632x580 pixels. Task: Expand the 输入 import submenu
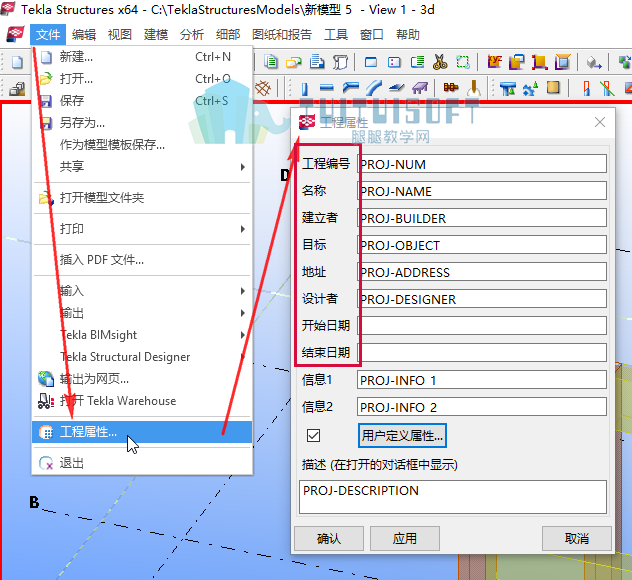pos(142,291)
